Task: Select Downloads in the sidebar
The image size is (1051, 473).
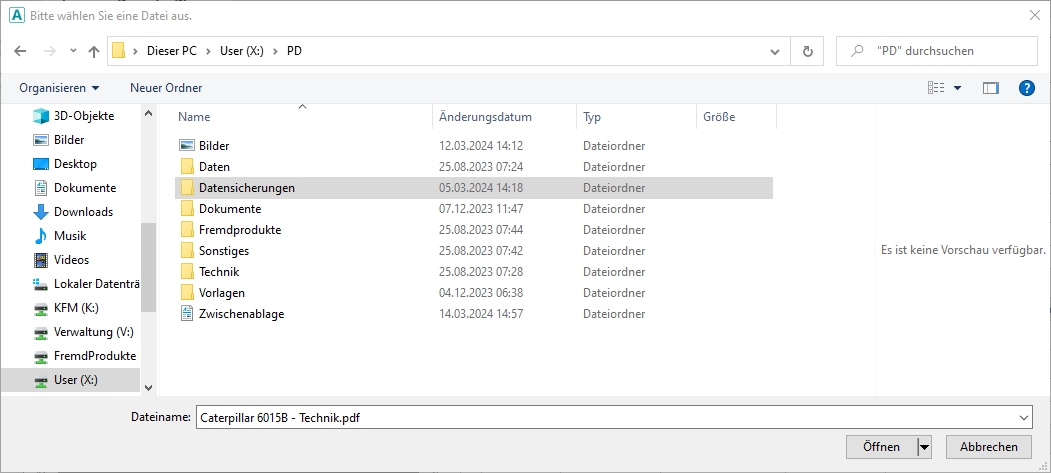Action: pos(83,212)
